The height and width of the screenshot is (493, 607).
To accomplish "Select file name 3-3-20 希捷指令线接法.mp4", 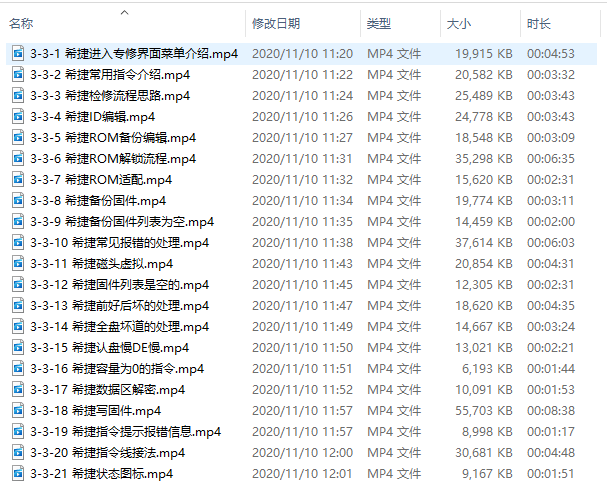I will 108,452.
